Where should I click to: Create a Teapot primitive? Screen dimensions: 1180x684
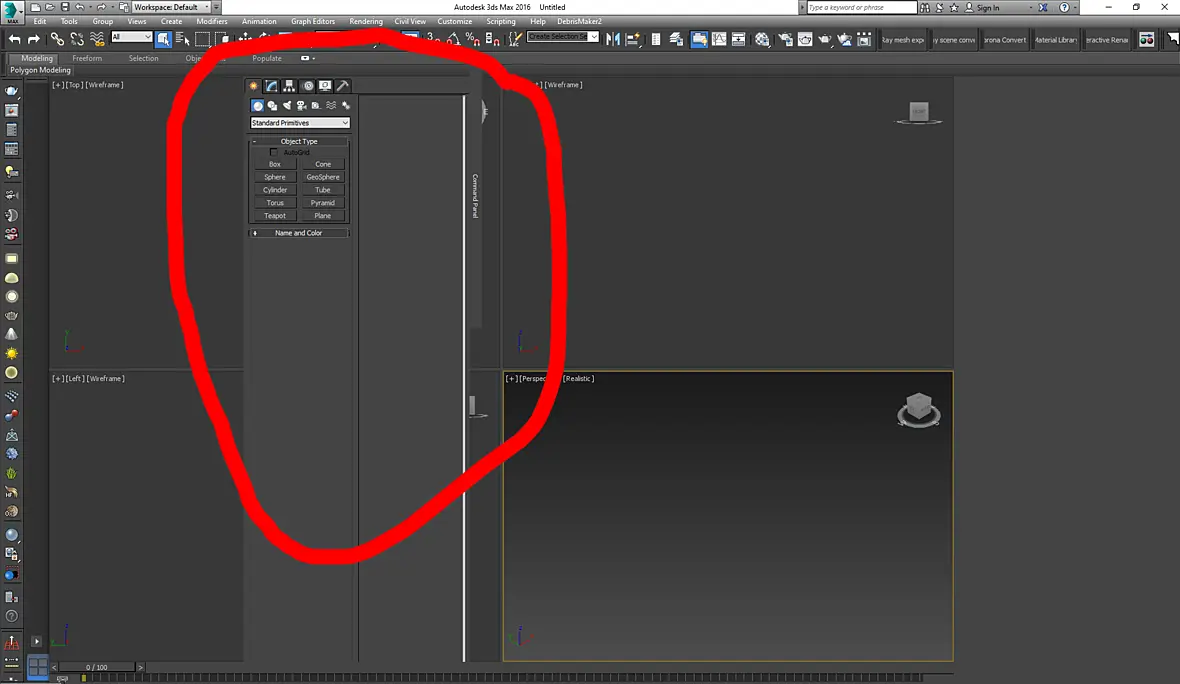pos(275,215)
